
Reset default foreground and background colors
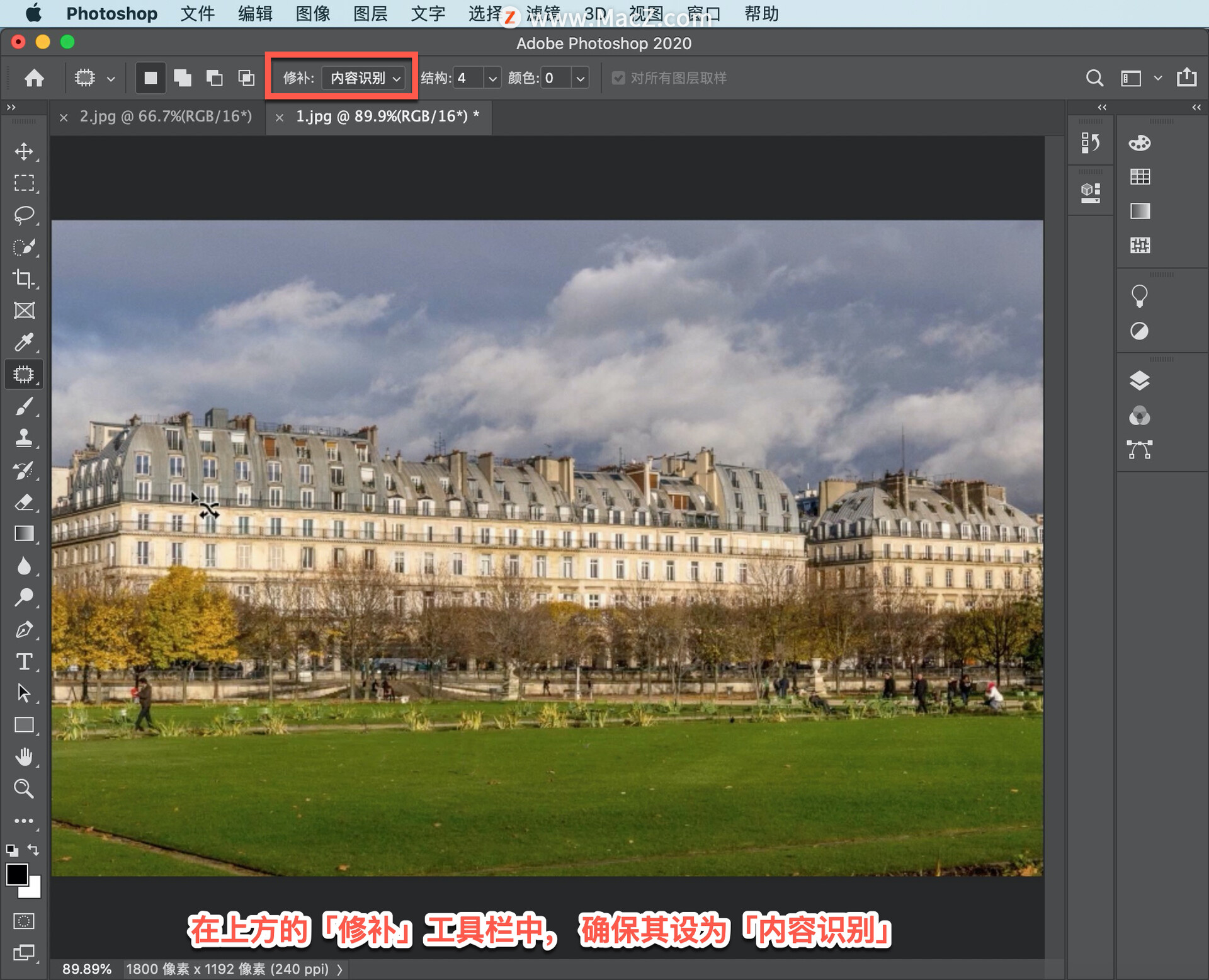pos(12,850)
